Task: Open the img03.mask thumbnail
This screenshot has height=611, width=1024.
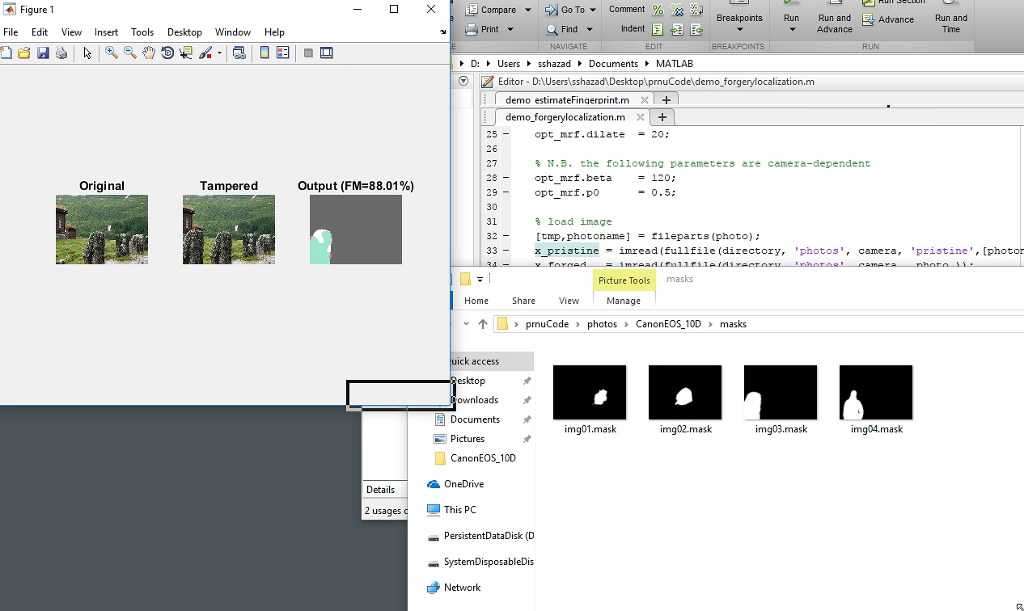Action: pyautogui.click(x=780, y=392)
